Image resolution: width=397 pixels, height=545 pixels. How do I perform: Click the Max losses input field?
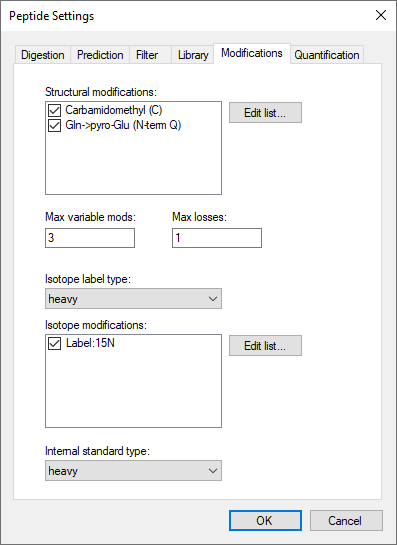217,238
